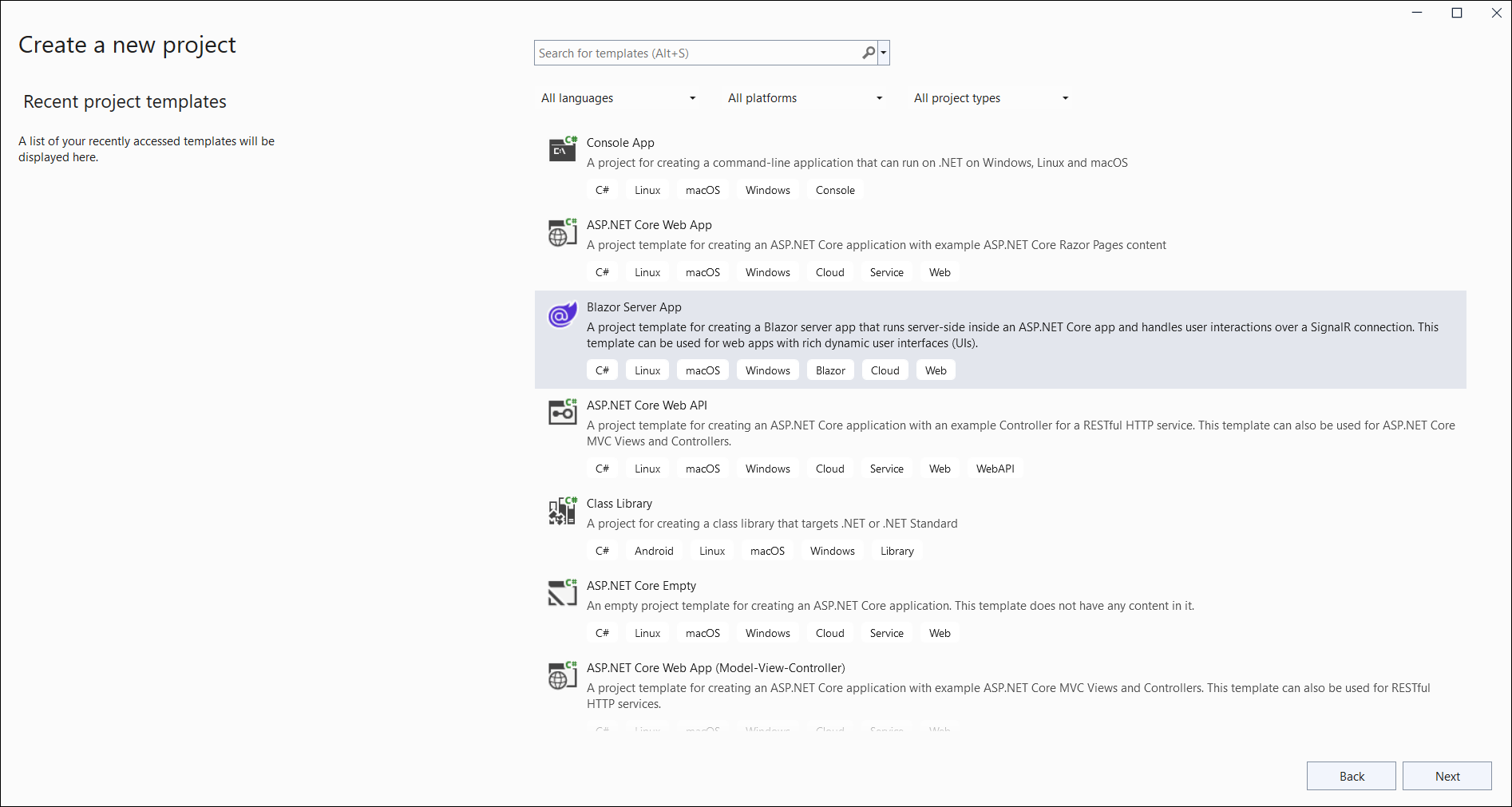Click the ASP.NET Core Web App globe icon

(562, 232)
